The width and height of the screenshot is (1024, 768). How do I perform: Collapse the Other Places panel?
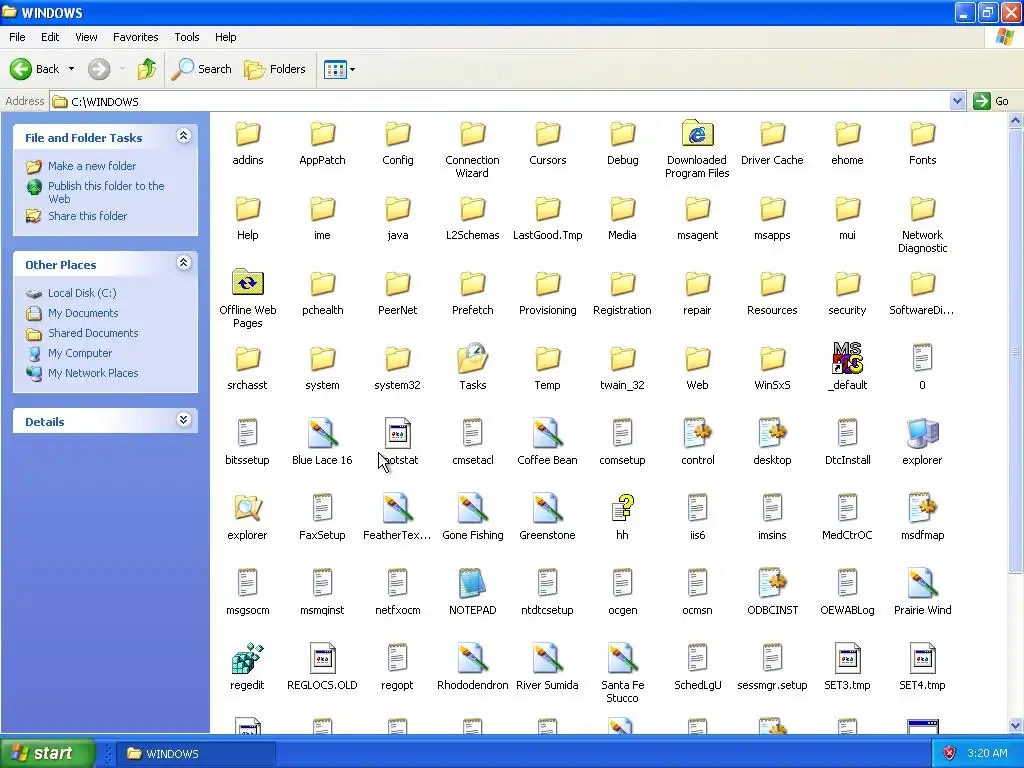point(184,263)
